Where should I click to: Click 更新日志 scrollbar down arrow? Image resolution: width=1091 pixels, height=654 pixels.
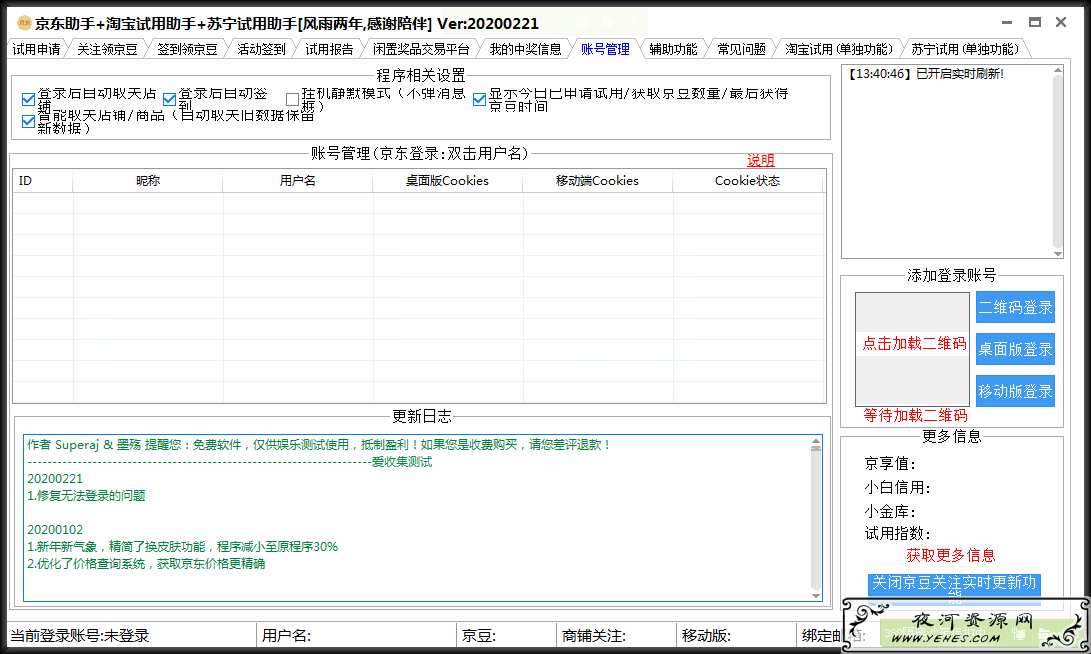pos(815,596)
